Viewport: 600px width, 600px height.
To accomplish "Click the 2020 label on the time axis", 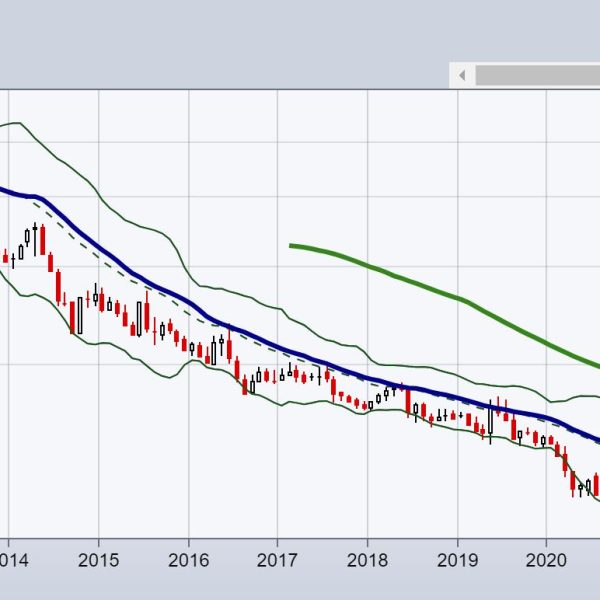I will click(x=547, y=559).
